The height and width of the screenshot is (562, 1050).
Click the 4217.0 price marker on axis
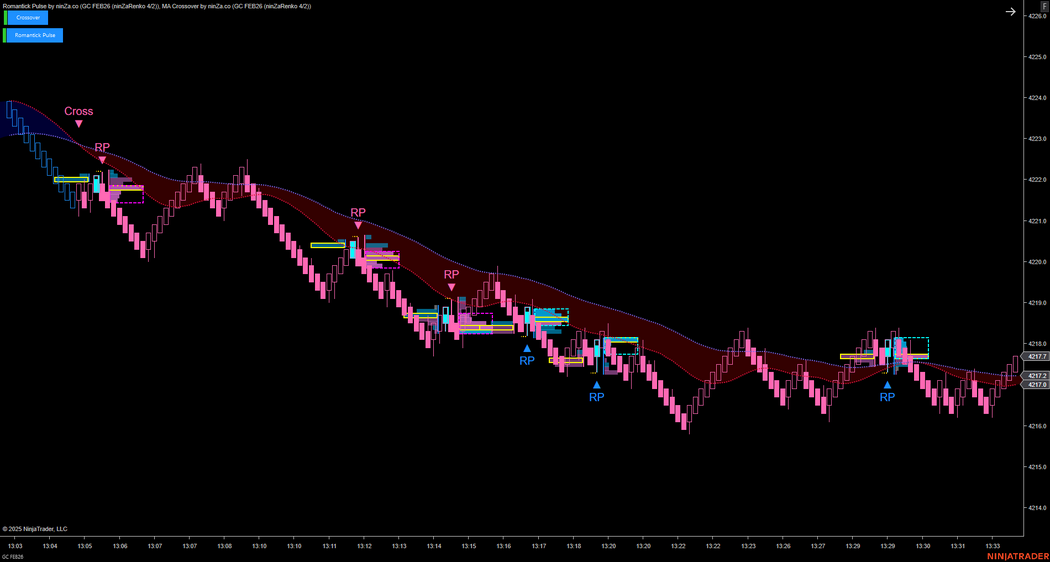(1036, 384)
